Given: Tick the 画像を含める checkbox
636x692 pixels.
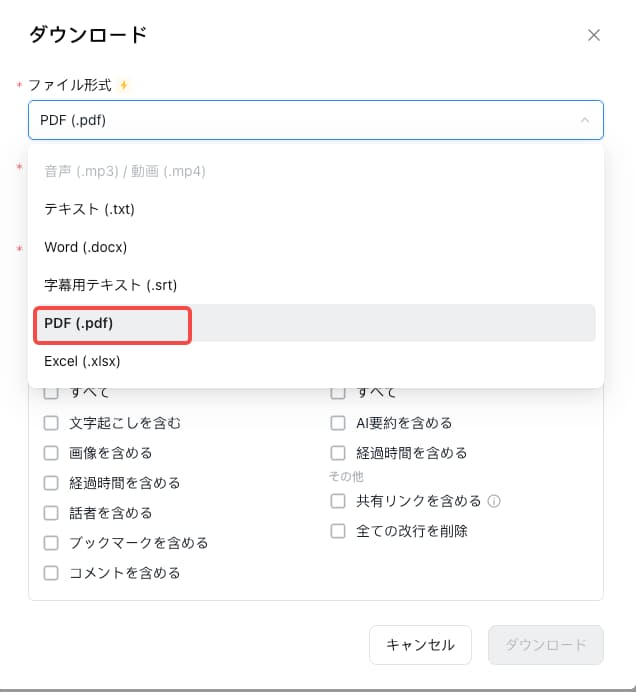Looking at the screenshot, I should click(51, 453).
